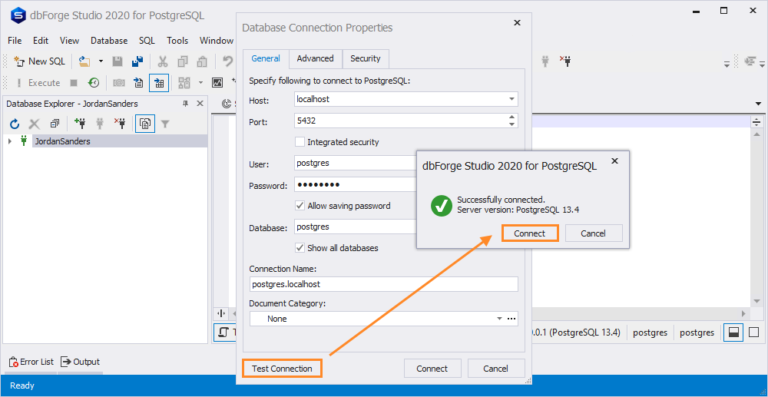Click Cancel in the success message box
The height and width of the screenshot is (397, 768).
pos(594,234)
